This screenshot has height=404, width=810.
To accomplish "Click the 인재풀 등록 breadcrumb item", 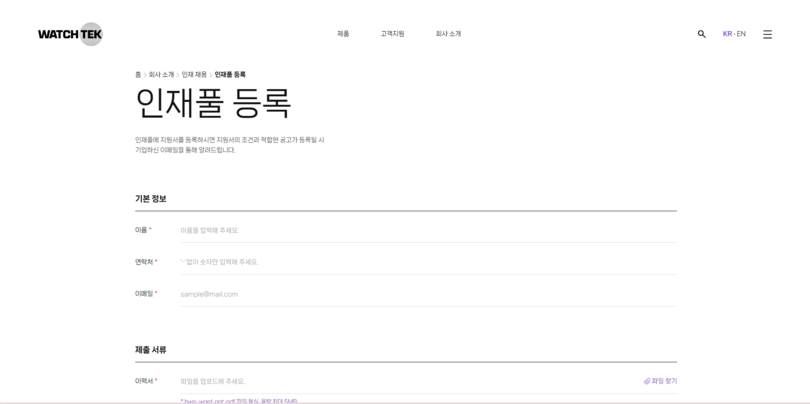I will 230,74.
